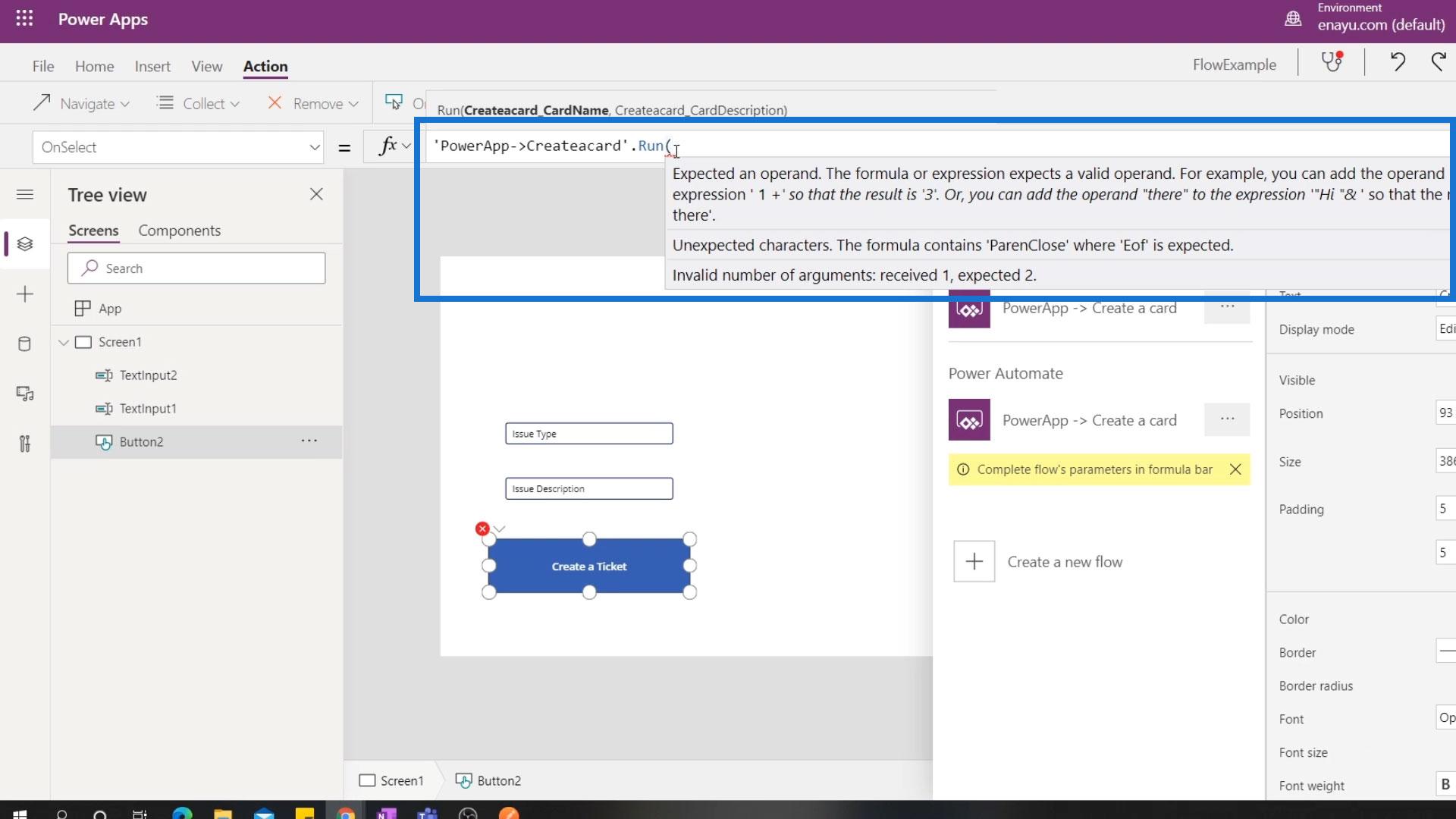Click the Tree view Search field

[196, 268]
